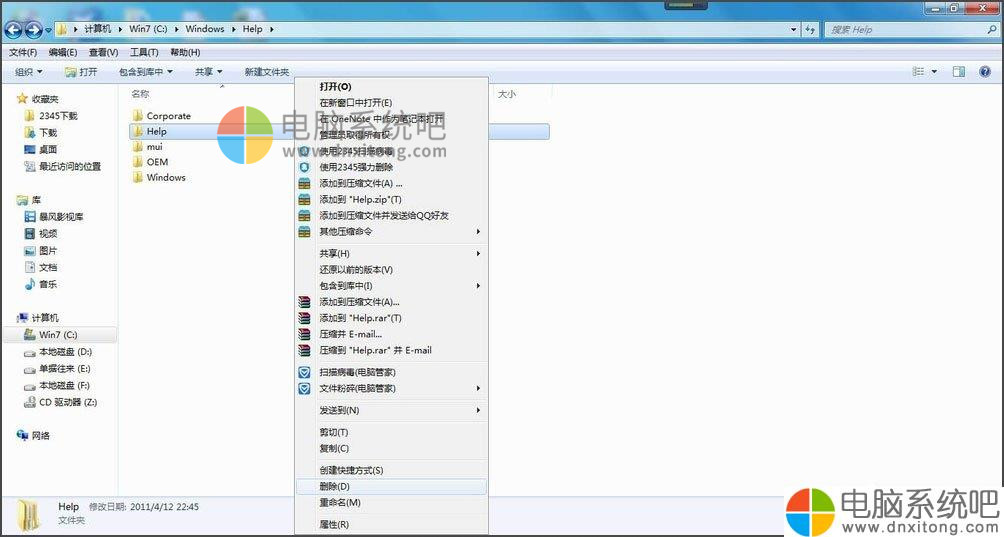Choose 属性(R) from context menu
Image resolution: width=1004 pixels, height=537 pixels.
click(334, 524)
